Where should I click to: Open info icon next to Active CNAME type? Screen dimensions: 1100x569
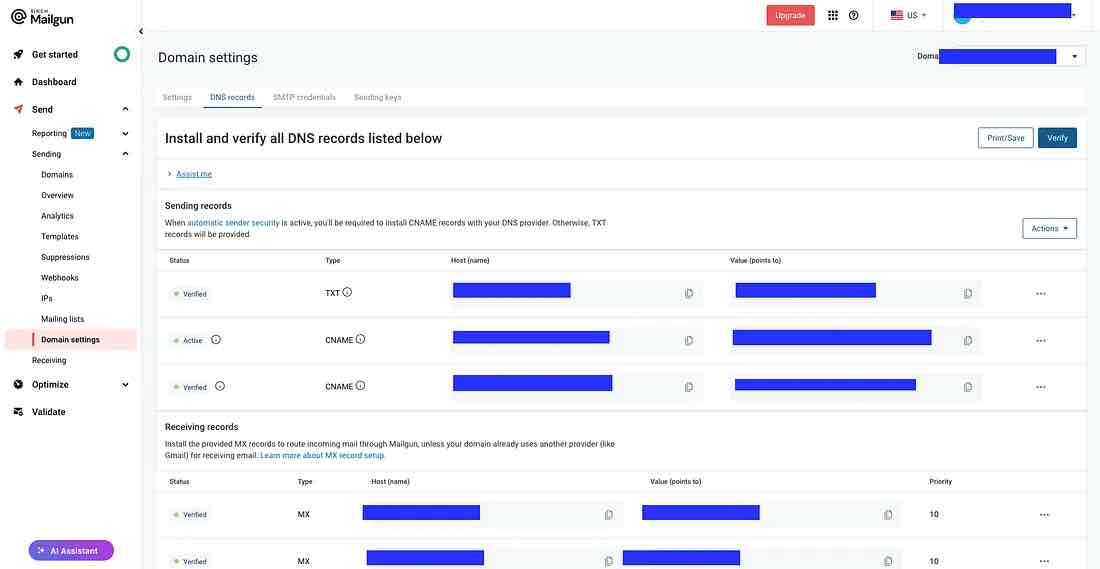[x=361, y=339]
